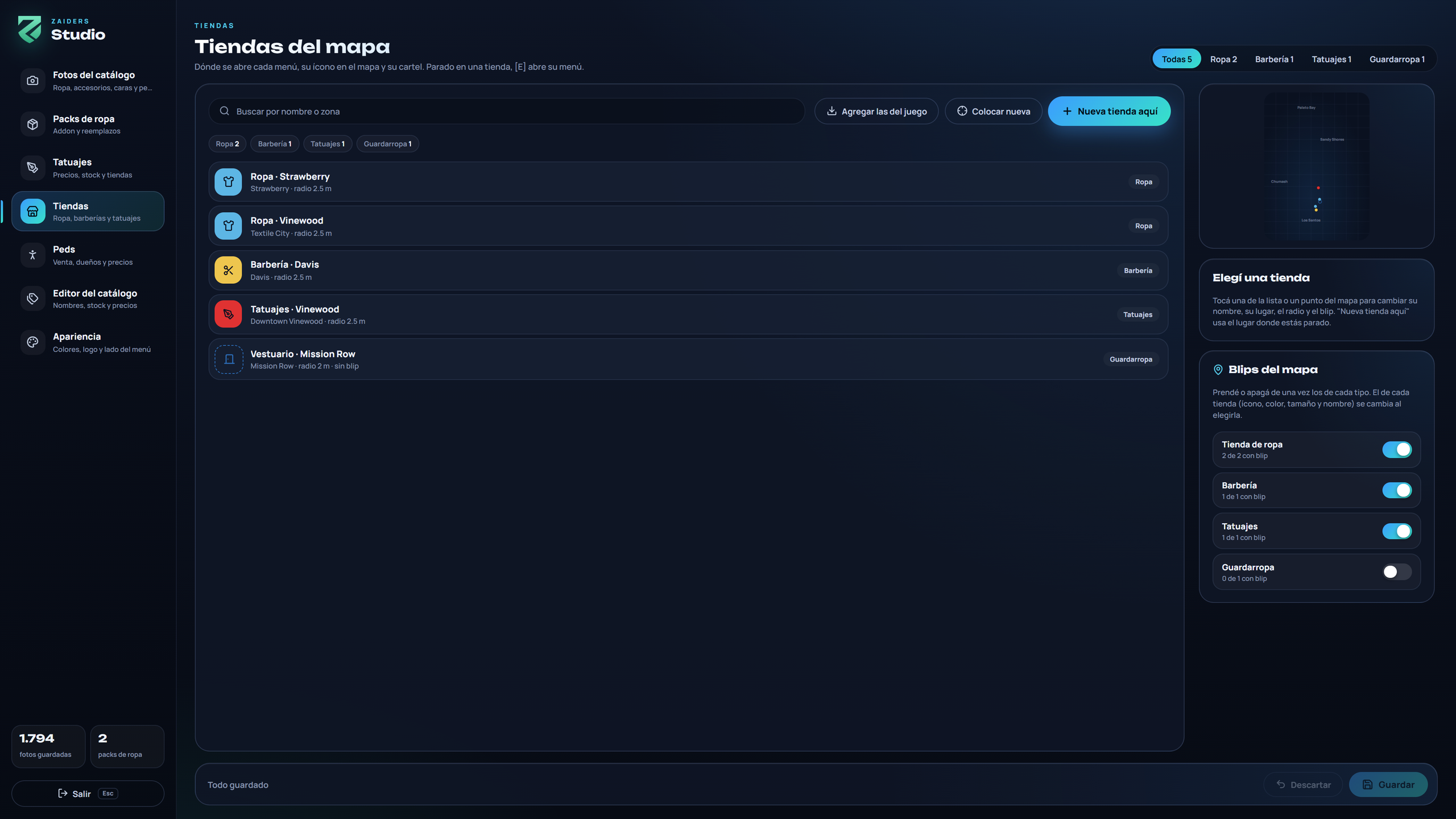Open Fotos del catálogo camera icon
This screenshot has height=819, width=1456.
point(32,81)
